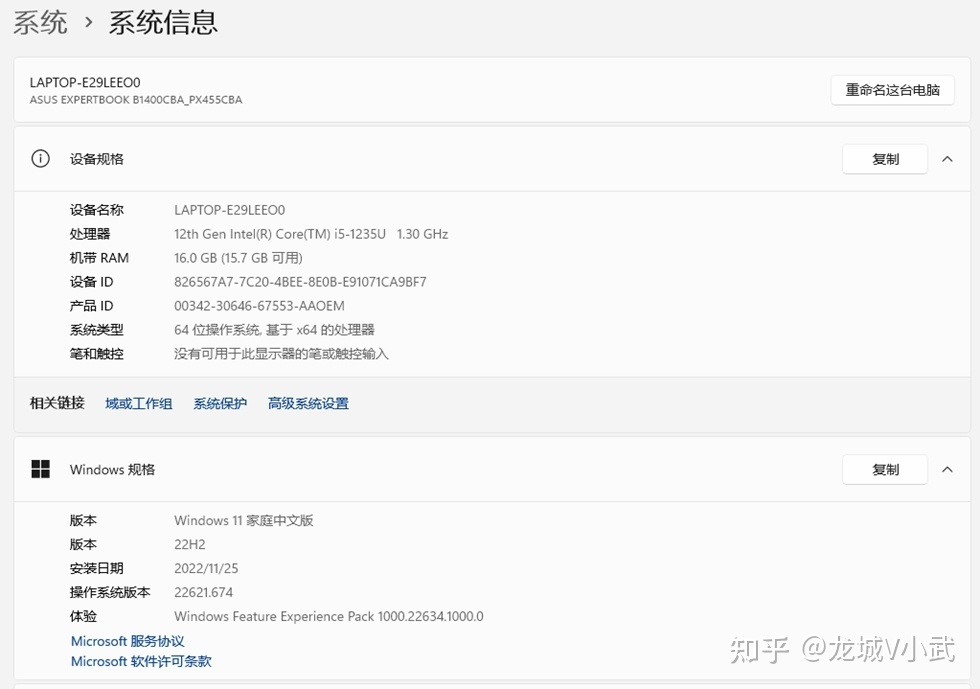Click the 笔和触控 label

(96, 354)
